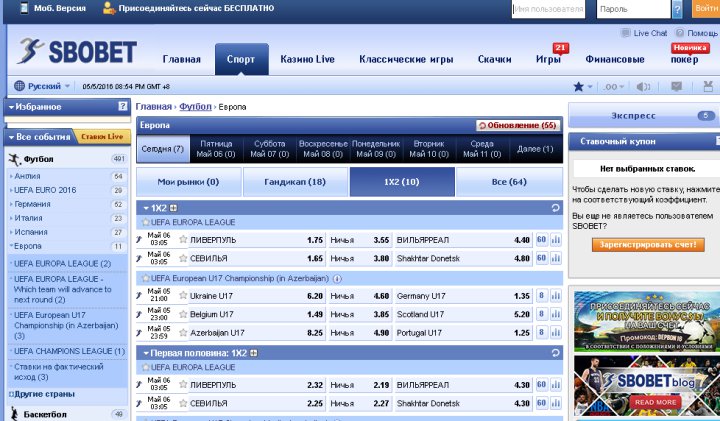Star the UEFA EUROPA LEAGUE header in 1X2
Image resolution: width=720 pixels, height=421 pixels.
click(x=146, y=222)
